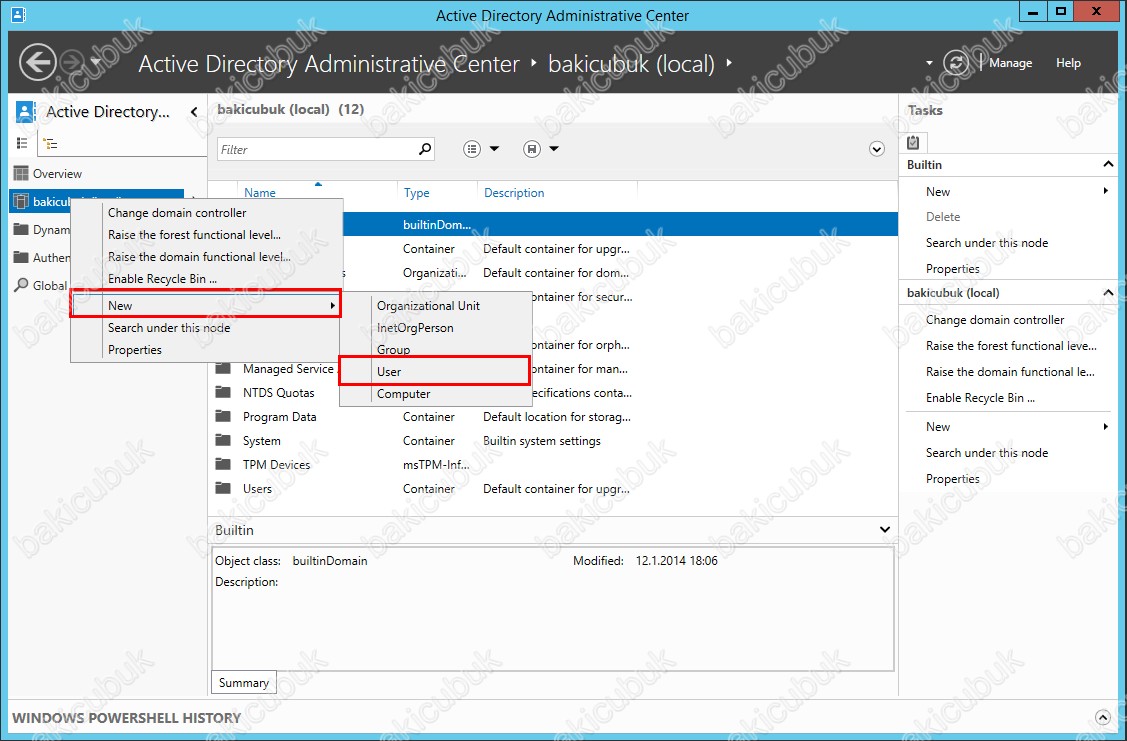The height and width of the screenshot is (741, 1127).
Task: Click the back navigation arrow
Action: click(37, 63)
